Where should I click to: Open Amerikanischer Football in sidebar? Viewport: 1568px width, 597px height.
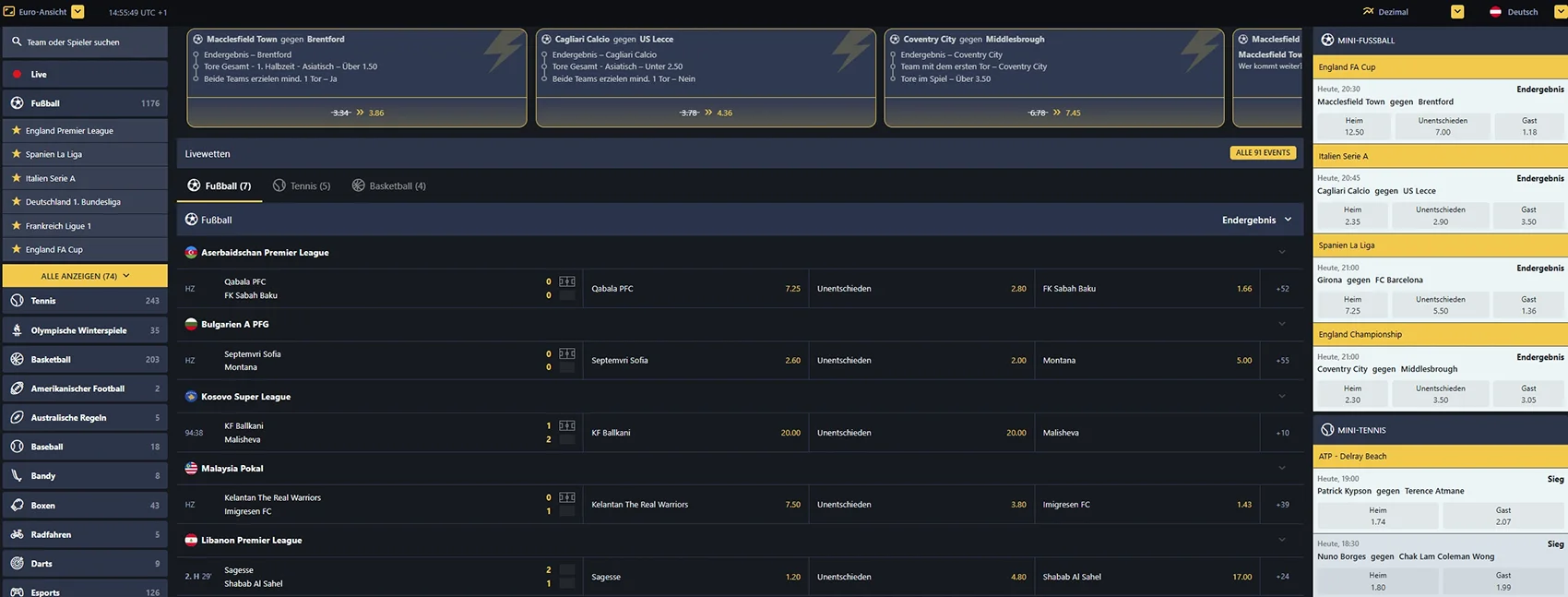click(x=85, y=388)
